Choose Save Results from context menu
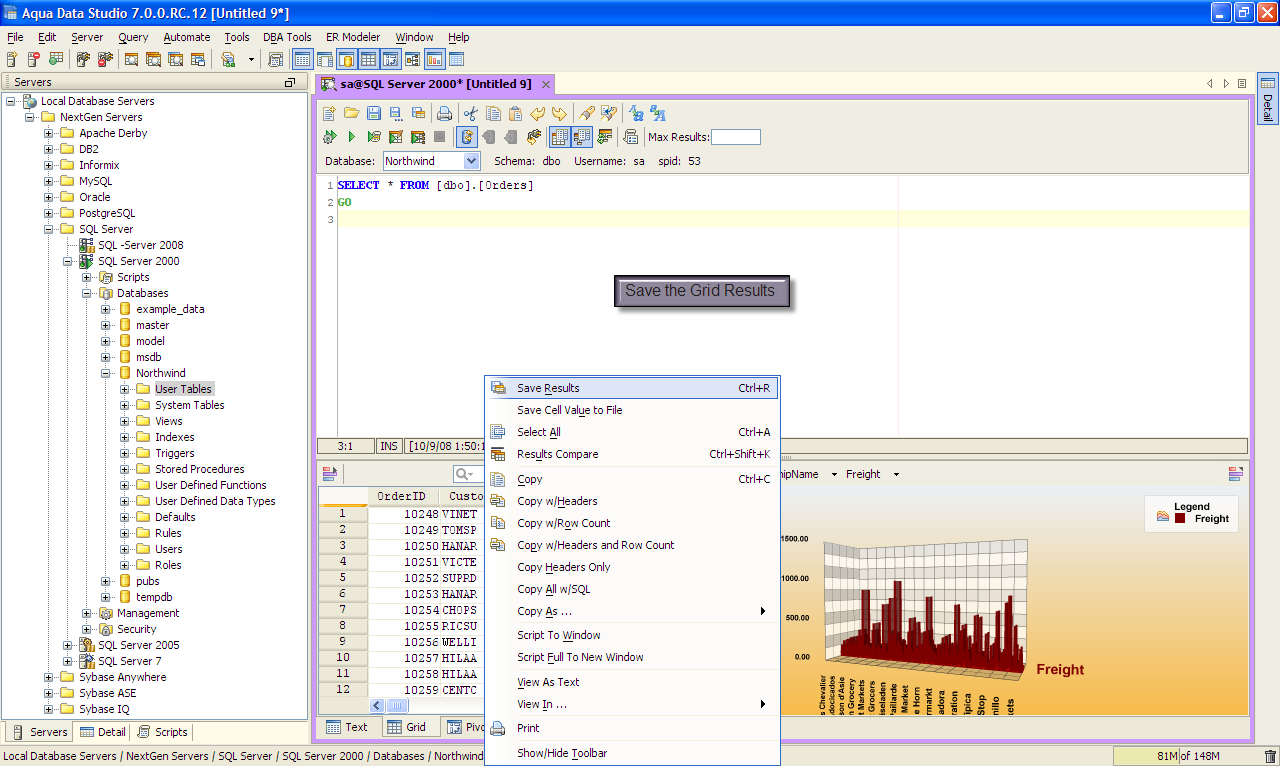1280x766 pixels. pos(548,388)
